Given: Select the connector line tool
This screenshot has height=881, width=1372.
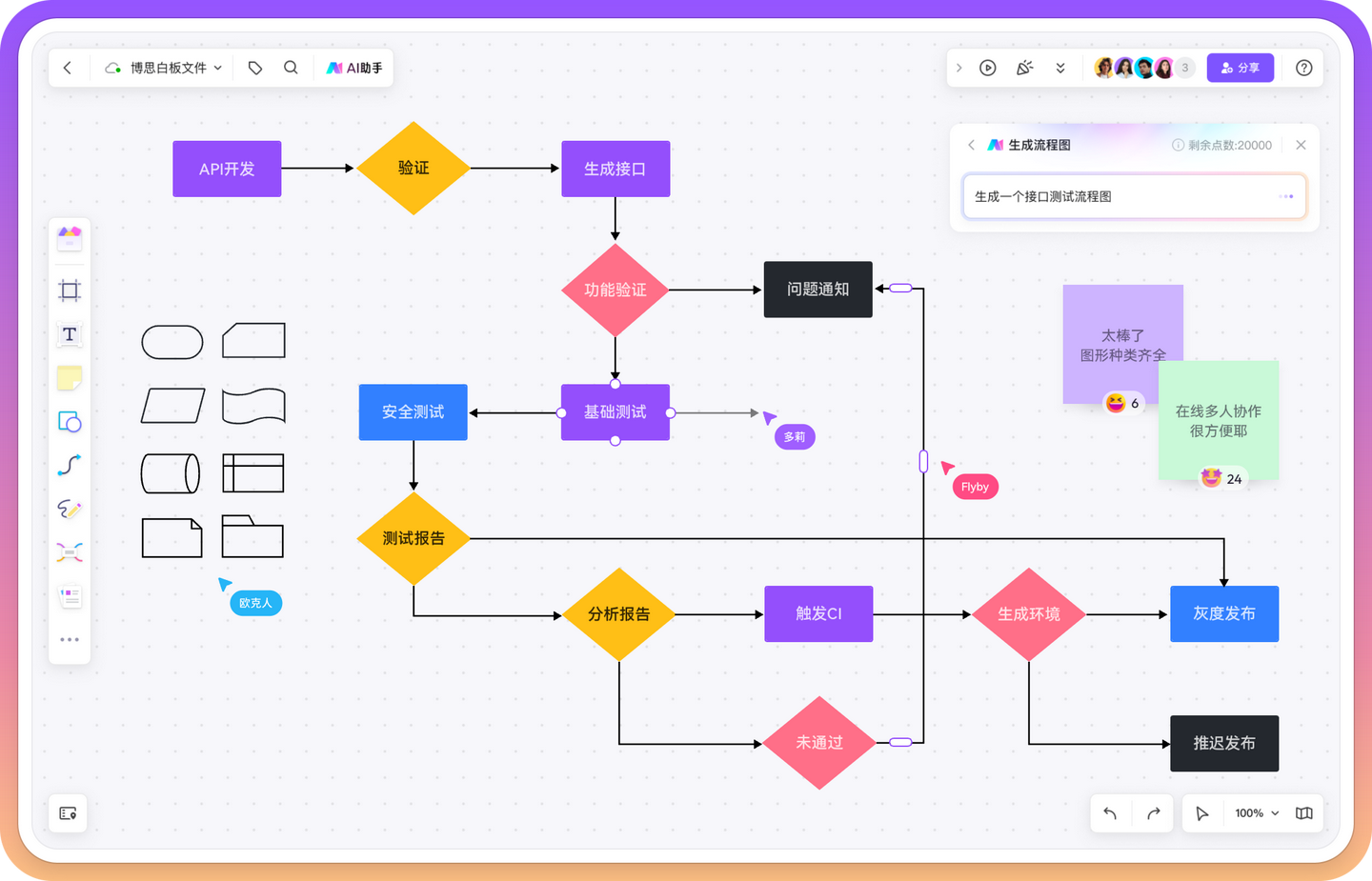Looking at the screenshot, I should [69, 465].
